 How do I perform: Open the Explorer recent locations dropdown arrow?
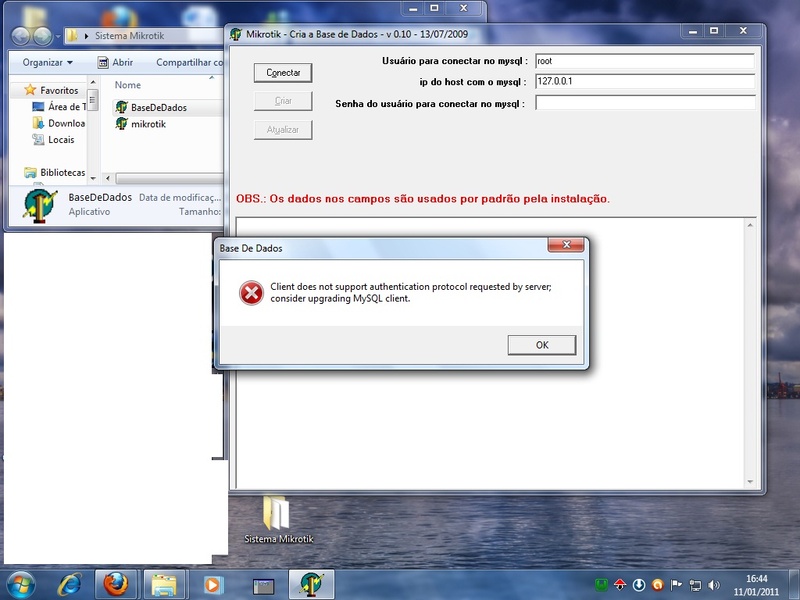(58, 36)
